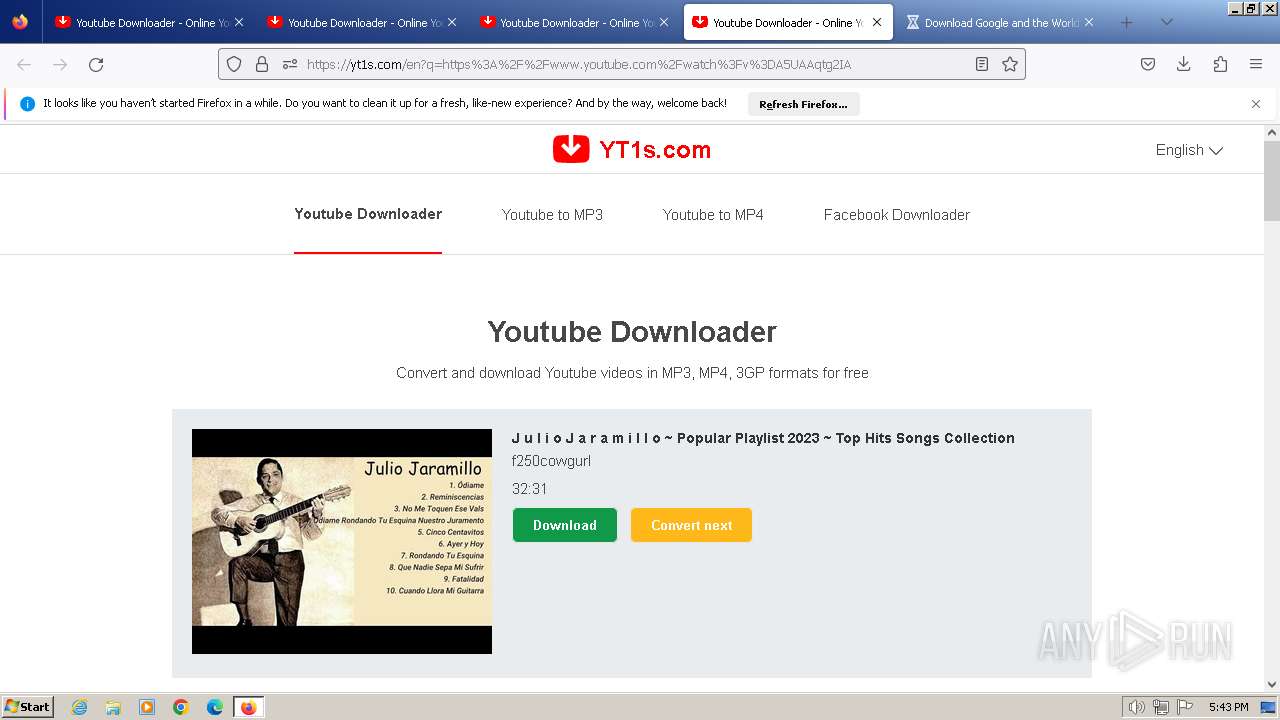
Task: Expand the list all tabs chevron
Action: [x=1167, y=22]
